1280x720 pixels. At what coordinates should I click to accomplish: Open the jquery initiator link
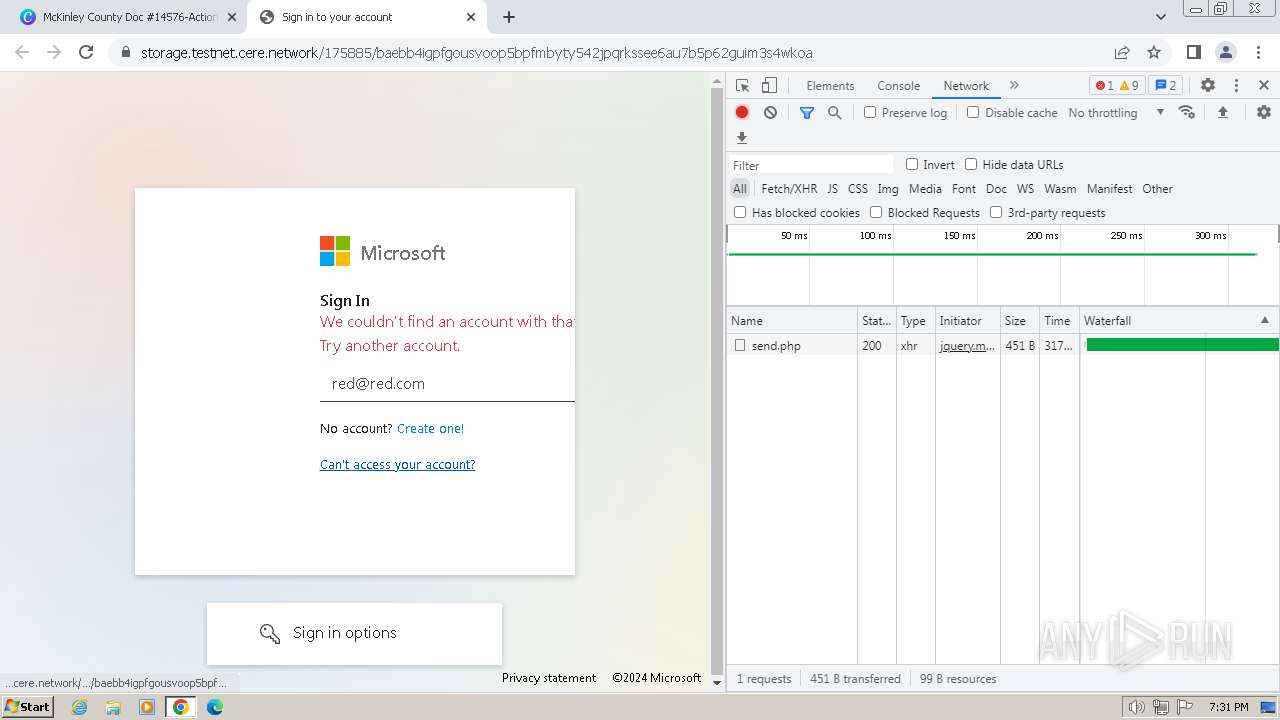tap(967, 346)
